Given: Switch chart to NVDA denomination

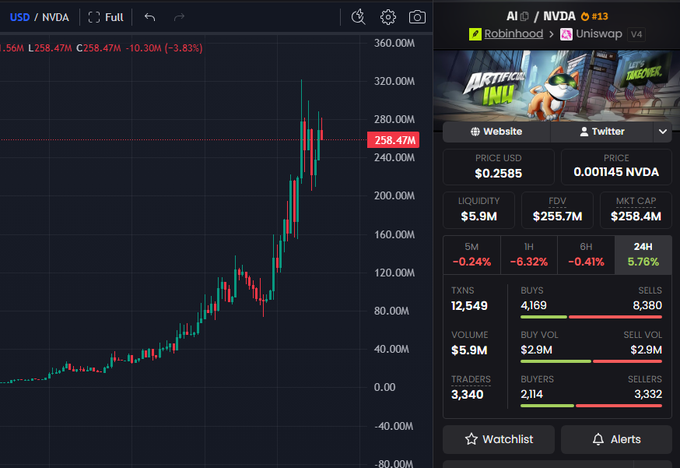Looking at the screenshot, I should (x=56, y=17).
